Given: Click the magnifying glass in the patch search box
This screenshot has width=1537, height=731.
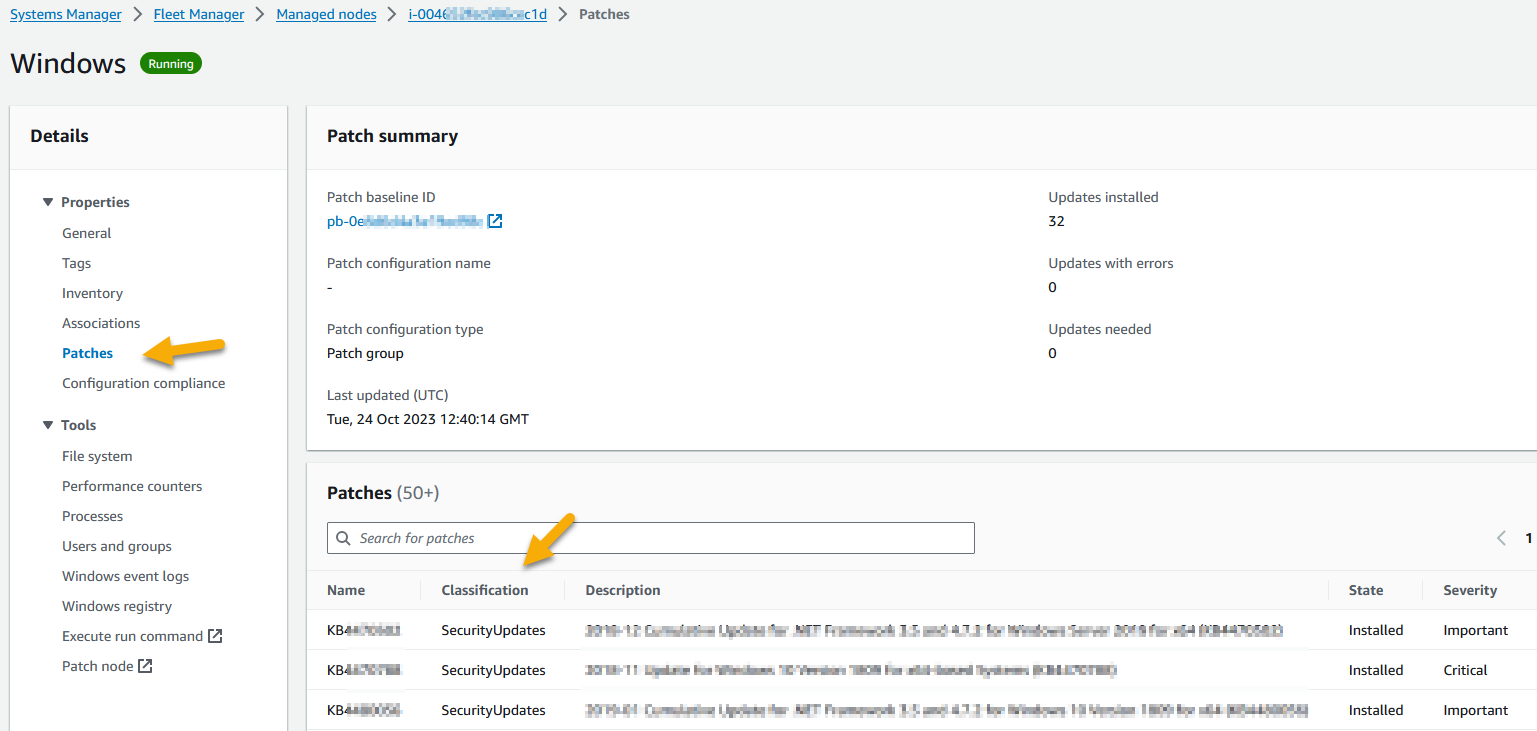Looking at the screenshot, I should tap(344, 538).
